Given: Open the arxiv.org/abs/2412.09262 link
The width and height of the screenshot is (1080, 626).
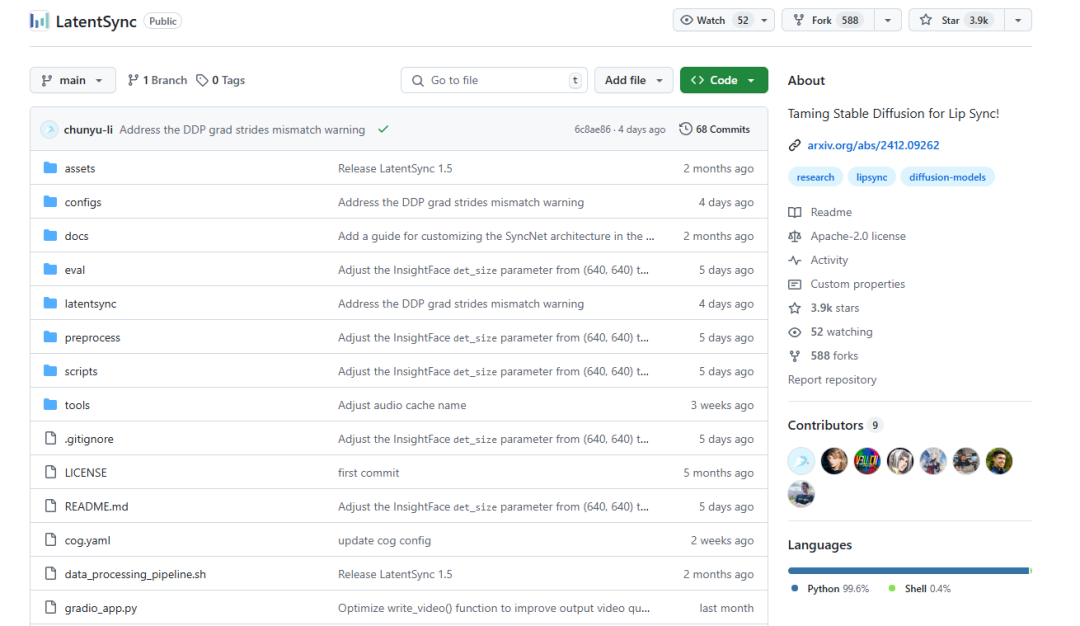Looking at the screenshot, I should pos(873,145).
